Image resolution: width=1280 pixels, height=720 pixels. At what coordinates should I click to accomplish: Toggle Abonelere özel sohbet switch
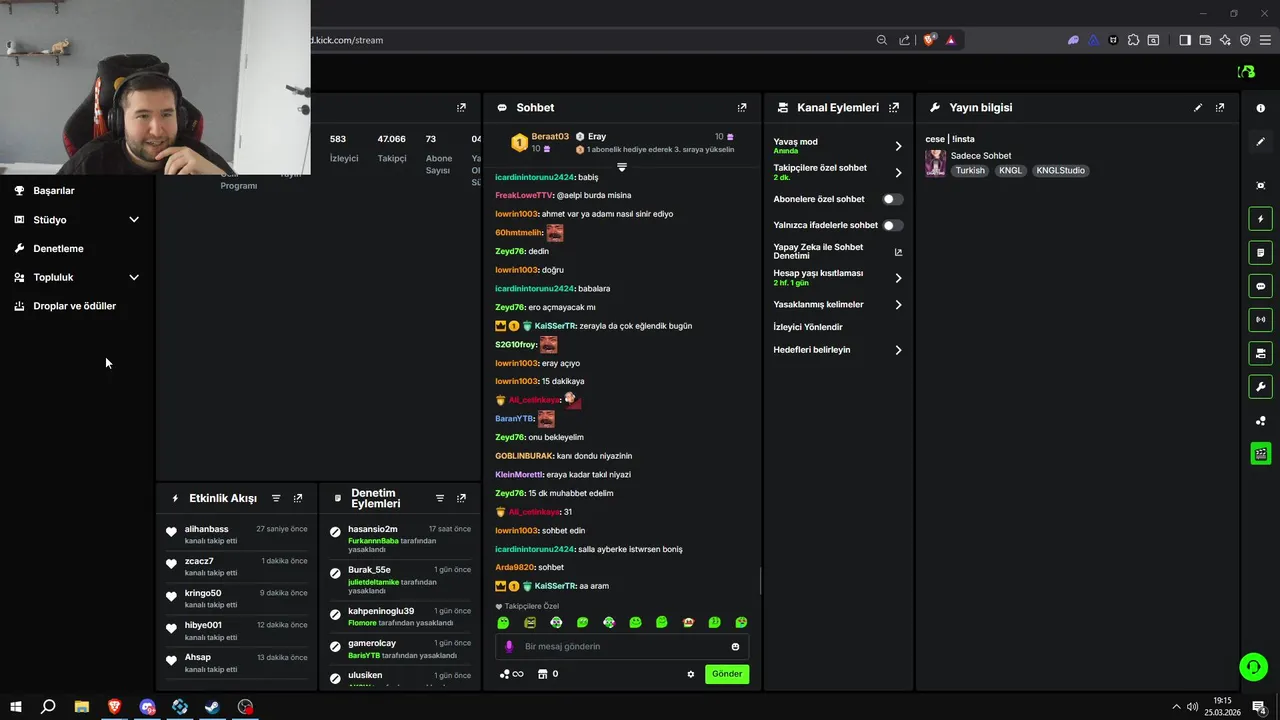pyautogui.click(x=892, y=199)
